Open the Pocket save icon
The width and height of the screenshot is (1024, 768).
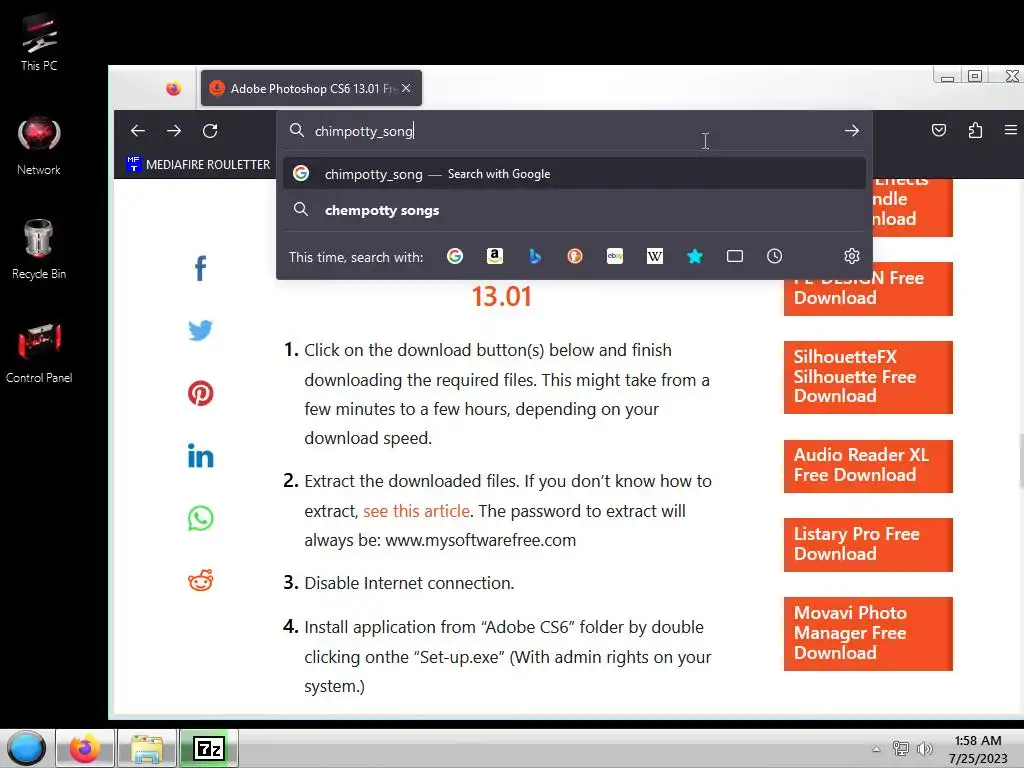(x=938, y=131)
